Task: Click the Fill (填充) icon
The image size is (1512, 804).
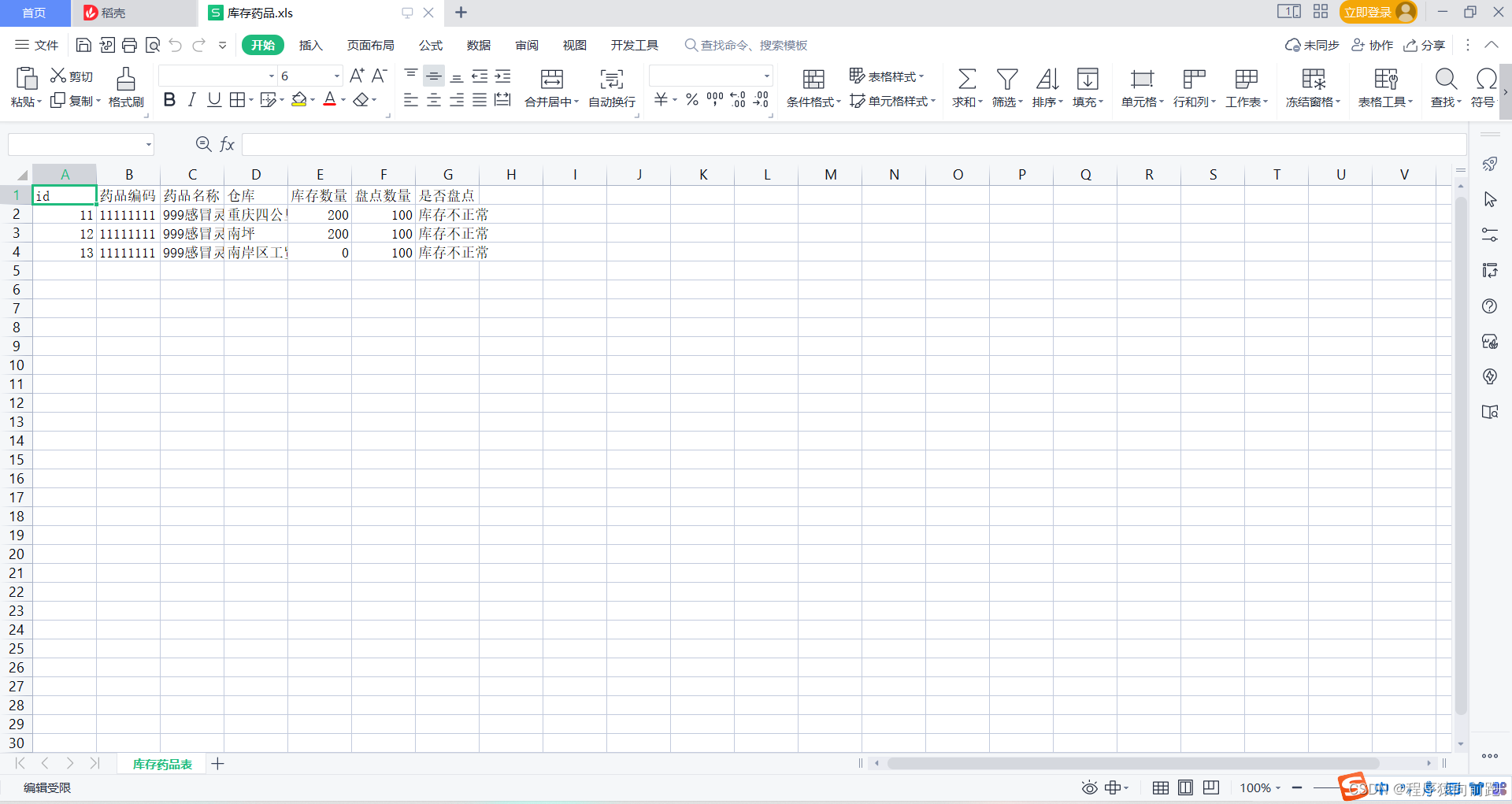Action: (x=1088, y=79)
